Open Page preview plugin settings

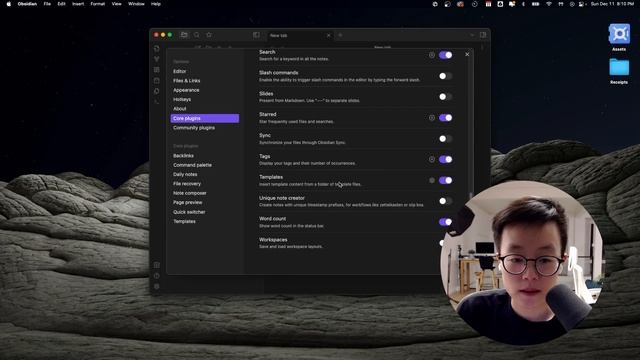click(x=205, y=202)
